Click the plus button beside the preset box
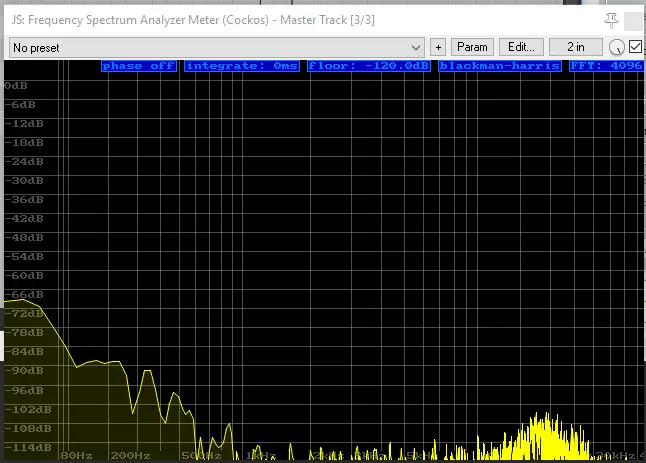The image size is (646, 463). (438, 47)
